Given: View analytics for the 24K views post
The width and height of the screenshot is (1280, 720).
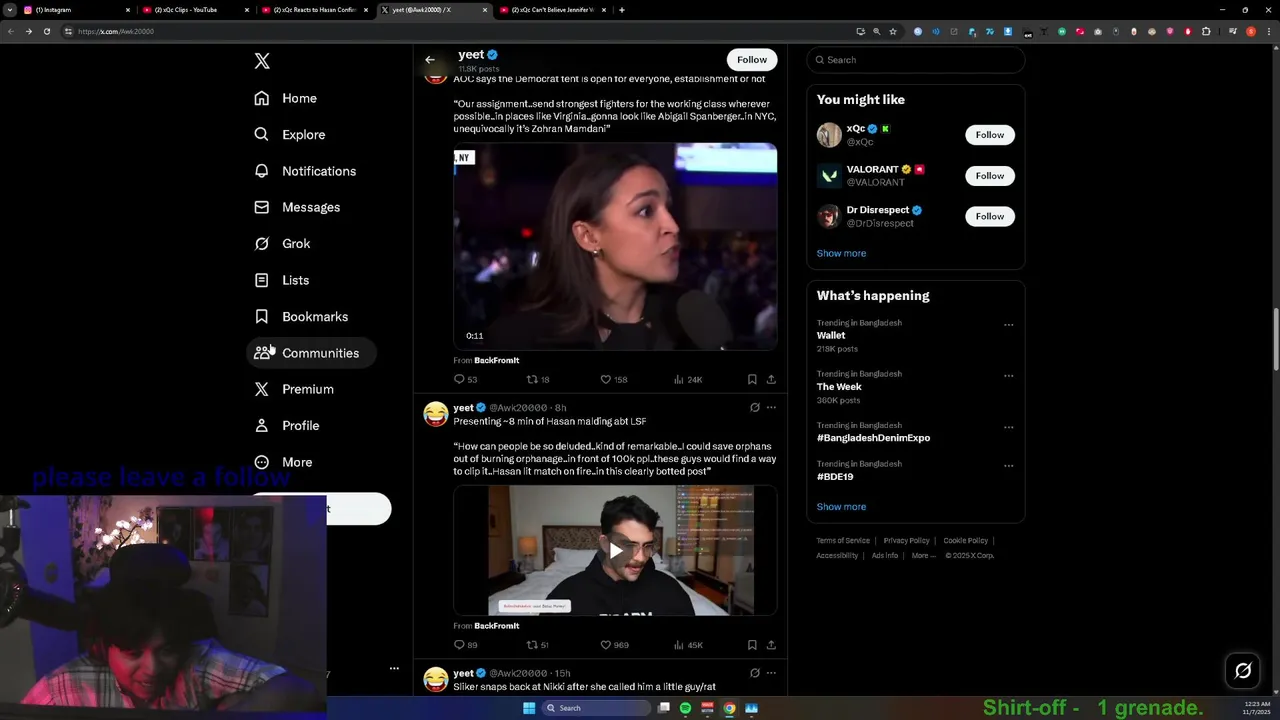Looking at the screenshot, I should pyautogui.click(x=688, y=380).
